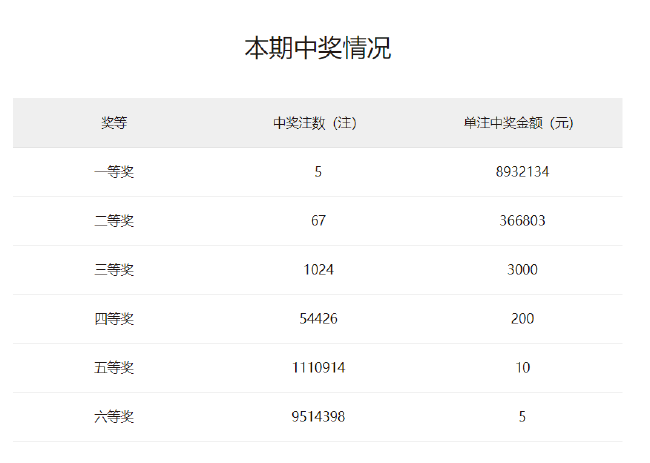Click the 中奖注数（注） column header
The height and width of the screenshot is (463, 650).
coord(317,123)
